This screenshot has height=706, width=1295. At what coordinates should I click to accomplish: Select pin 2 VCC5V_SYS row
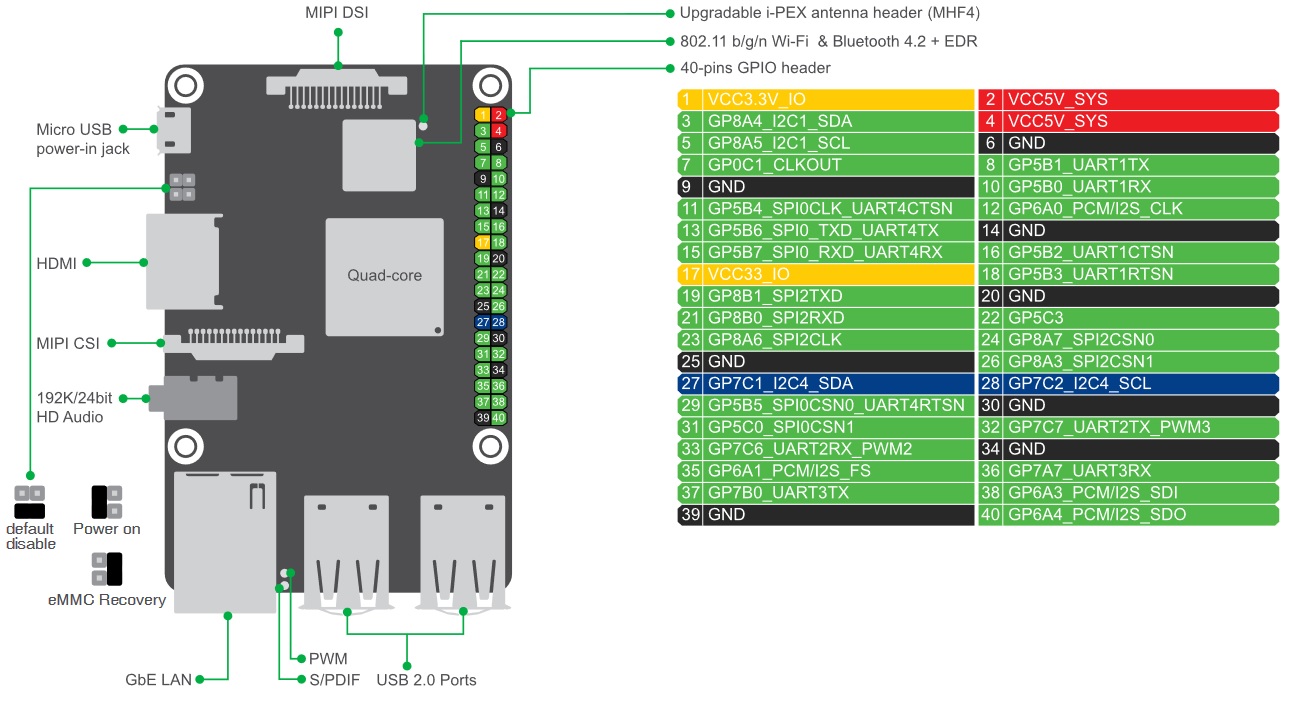pos(1129,99)
